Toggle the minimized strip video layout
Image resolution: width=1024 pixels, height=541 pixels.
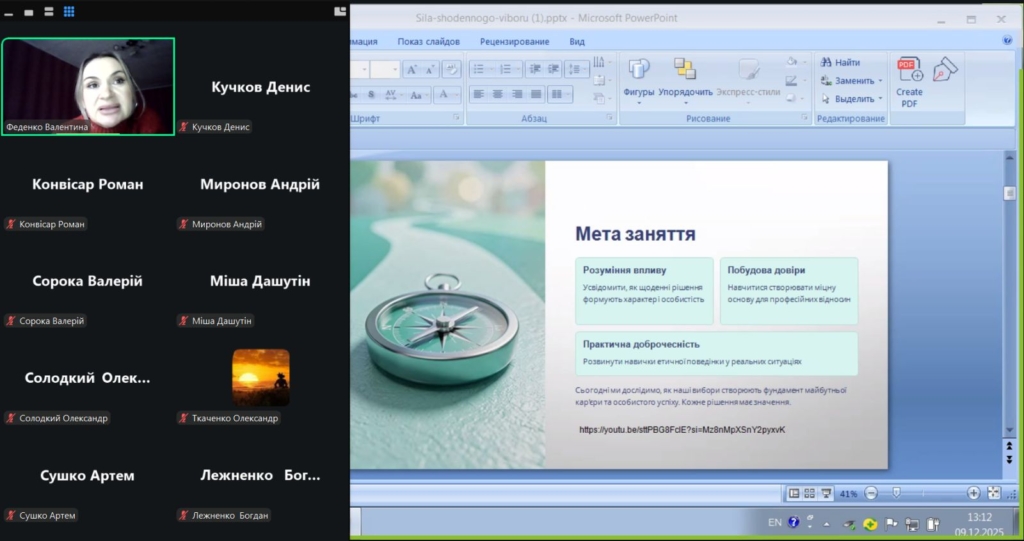(10, 12)
